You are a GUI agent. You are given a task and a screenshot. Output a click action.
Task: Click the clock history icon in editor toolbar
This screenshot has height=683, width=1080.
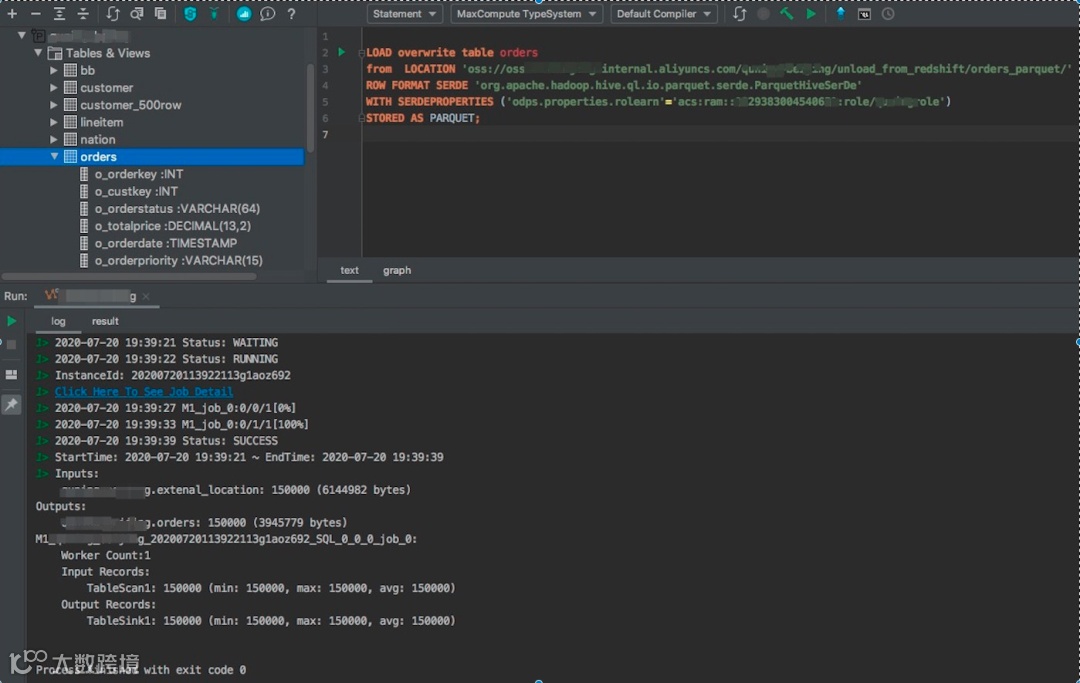(x=888, y=14)
